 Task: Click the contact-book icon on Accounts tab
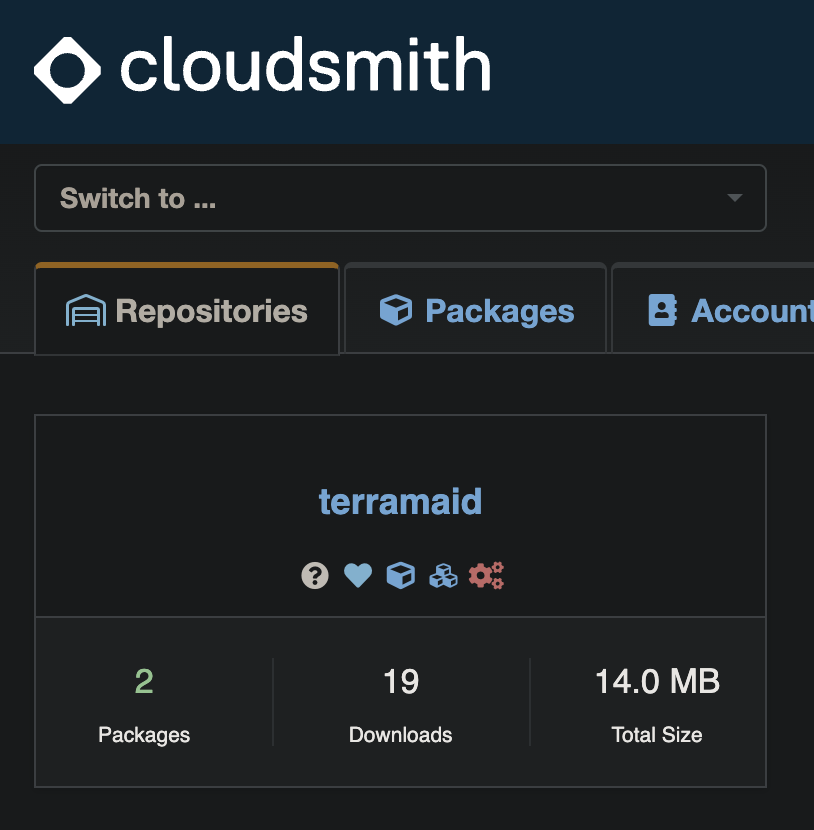click(x=663, y=310)
